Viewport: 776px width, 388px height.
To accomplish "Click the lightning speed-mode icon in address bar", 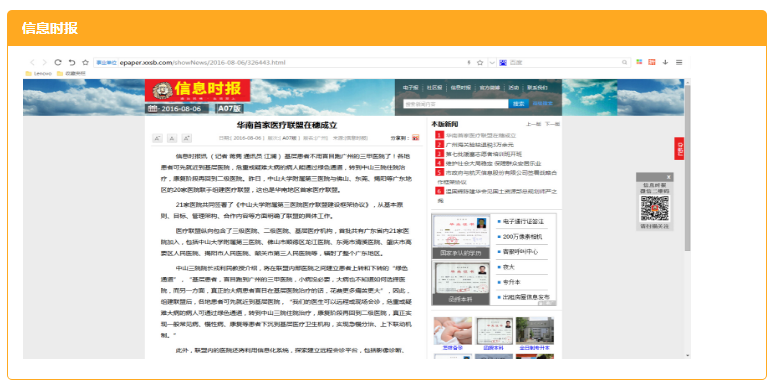I will tap(469, 62).
